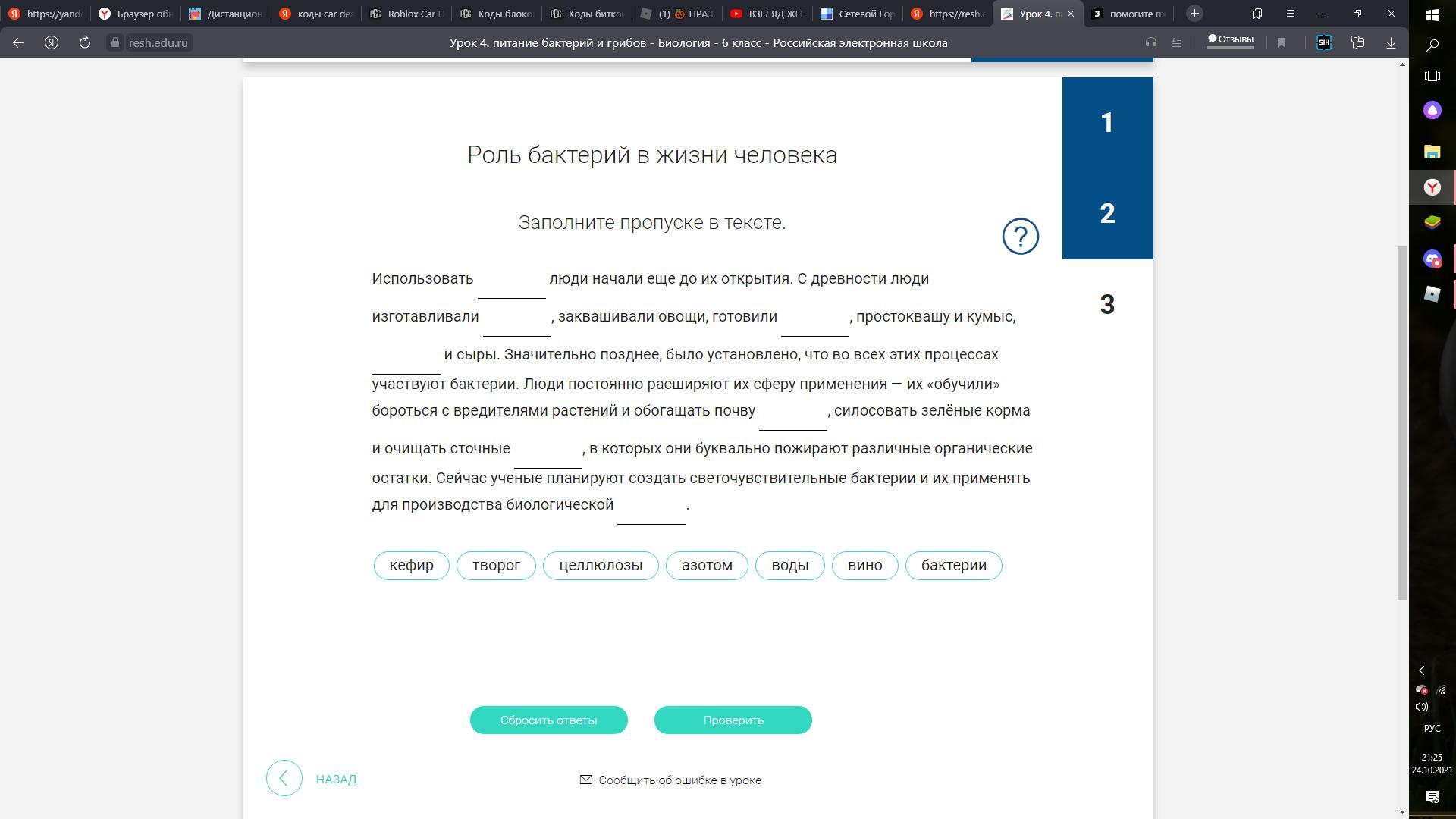Switch to ВЗГЛЯД ЖЕН YouTube tab
Viewport: 1456px width, 819px height.
click(x=766, y=14)
